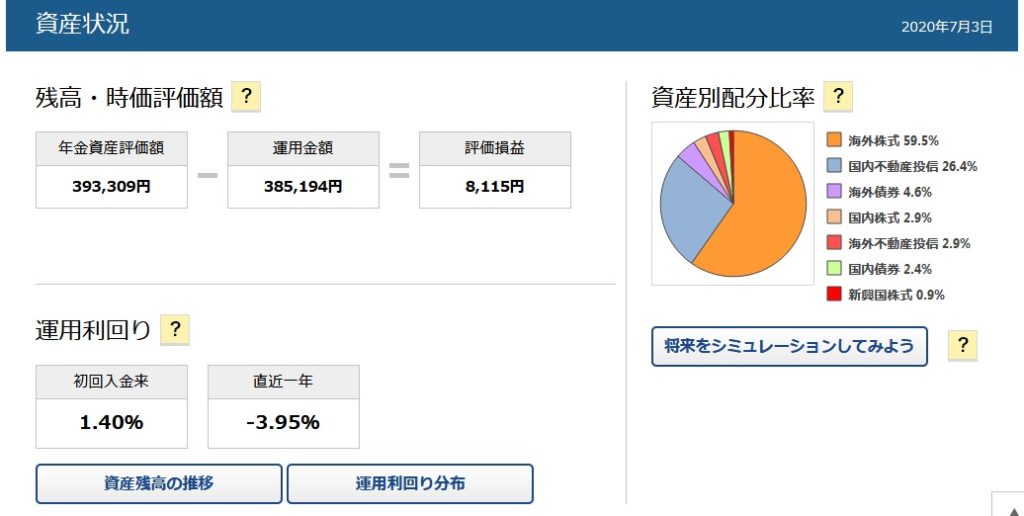1024x516 pixels.
Task: Click dark red 新興国株式 legend swatch
Action: pyautogui.click(x=834, y=294)
